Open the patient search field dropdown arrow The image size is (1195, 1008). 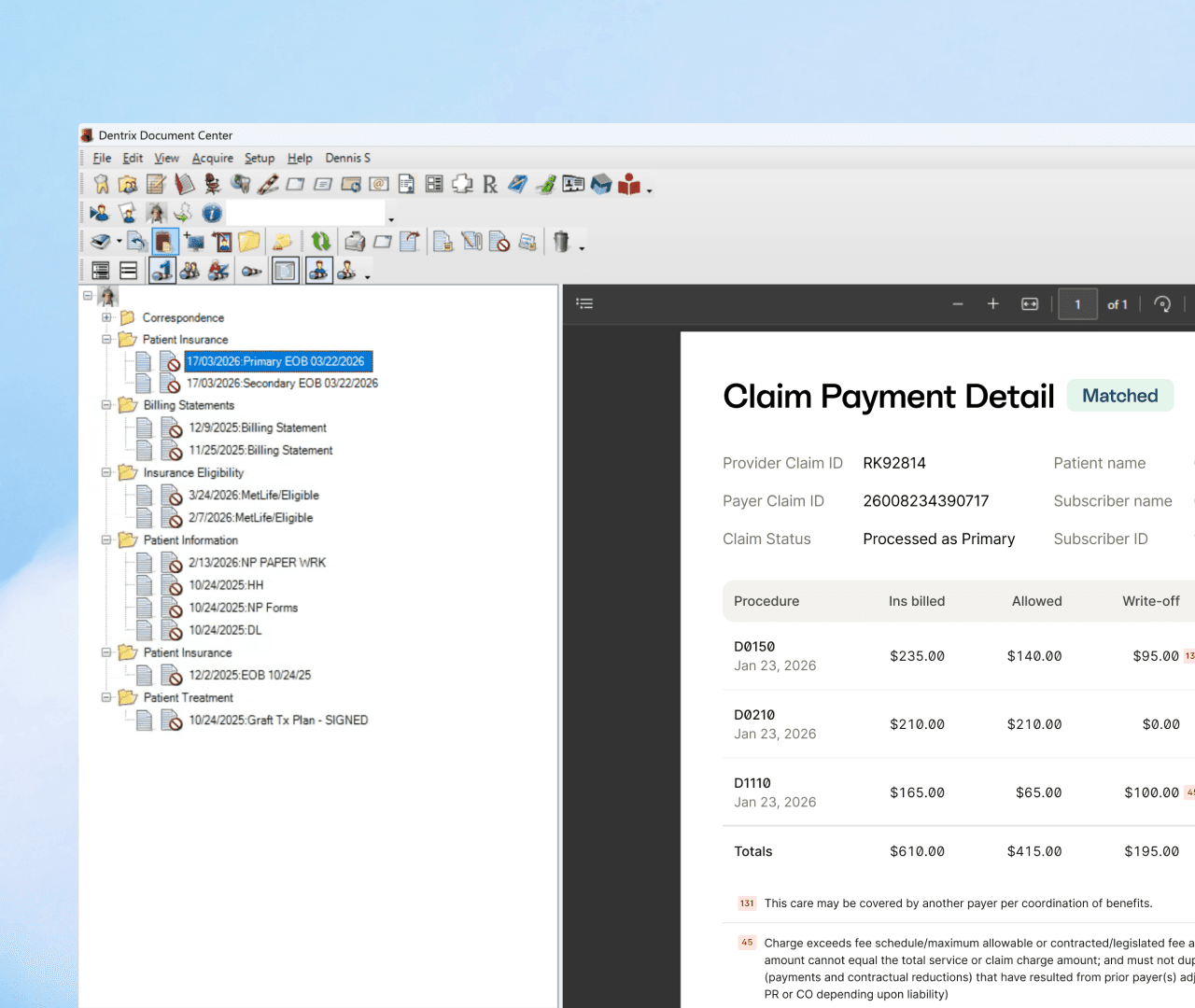click(391, 219)
